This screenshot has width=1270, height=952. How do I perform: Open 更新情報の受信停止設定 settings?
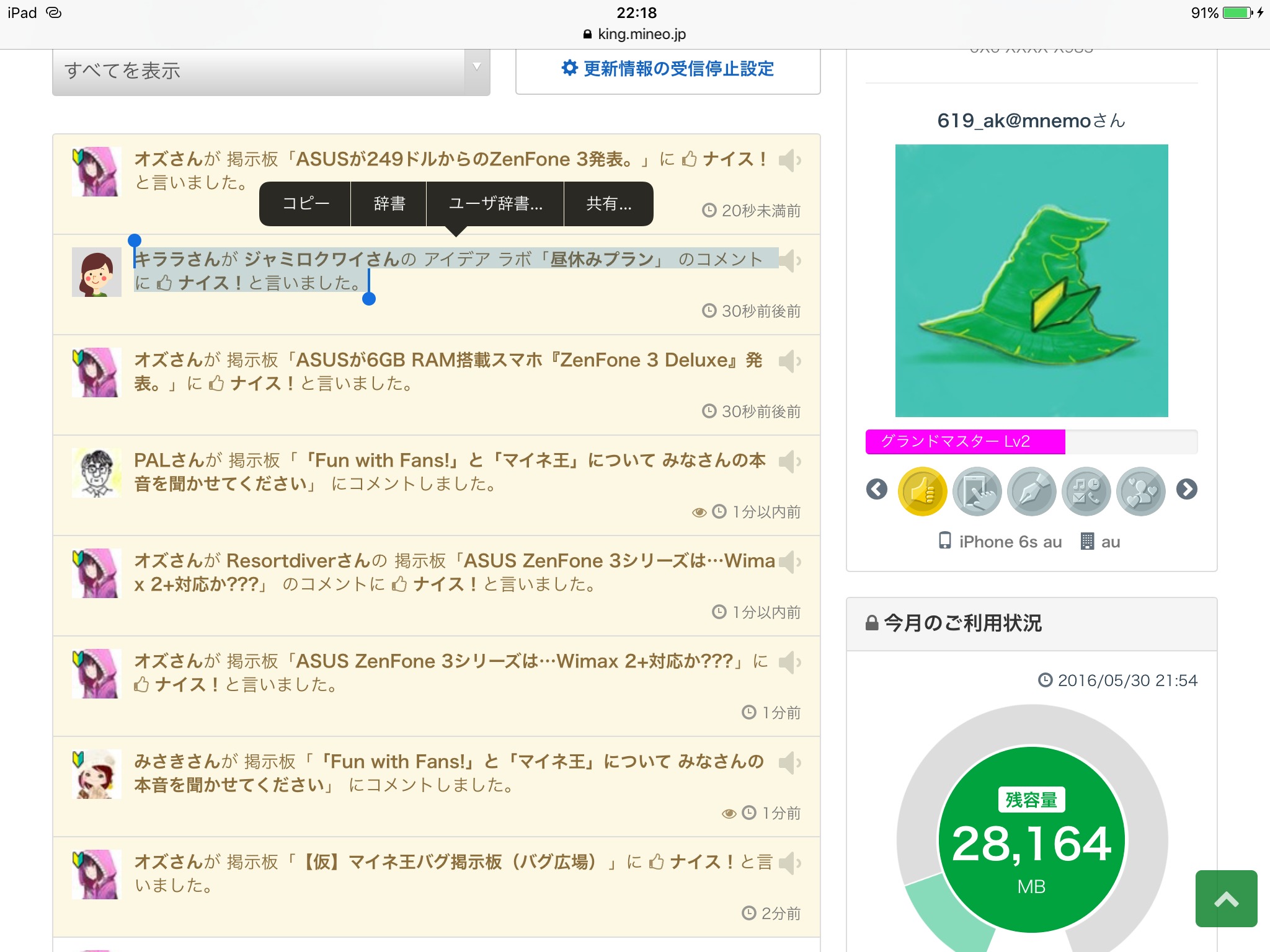point(668,69)
